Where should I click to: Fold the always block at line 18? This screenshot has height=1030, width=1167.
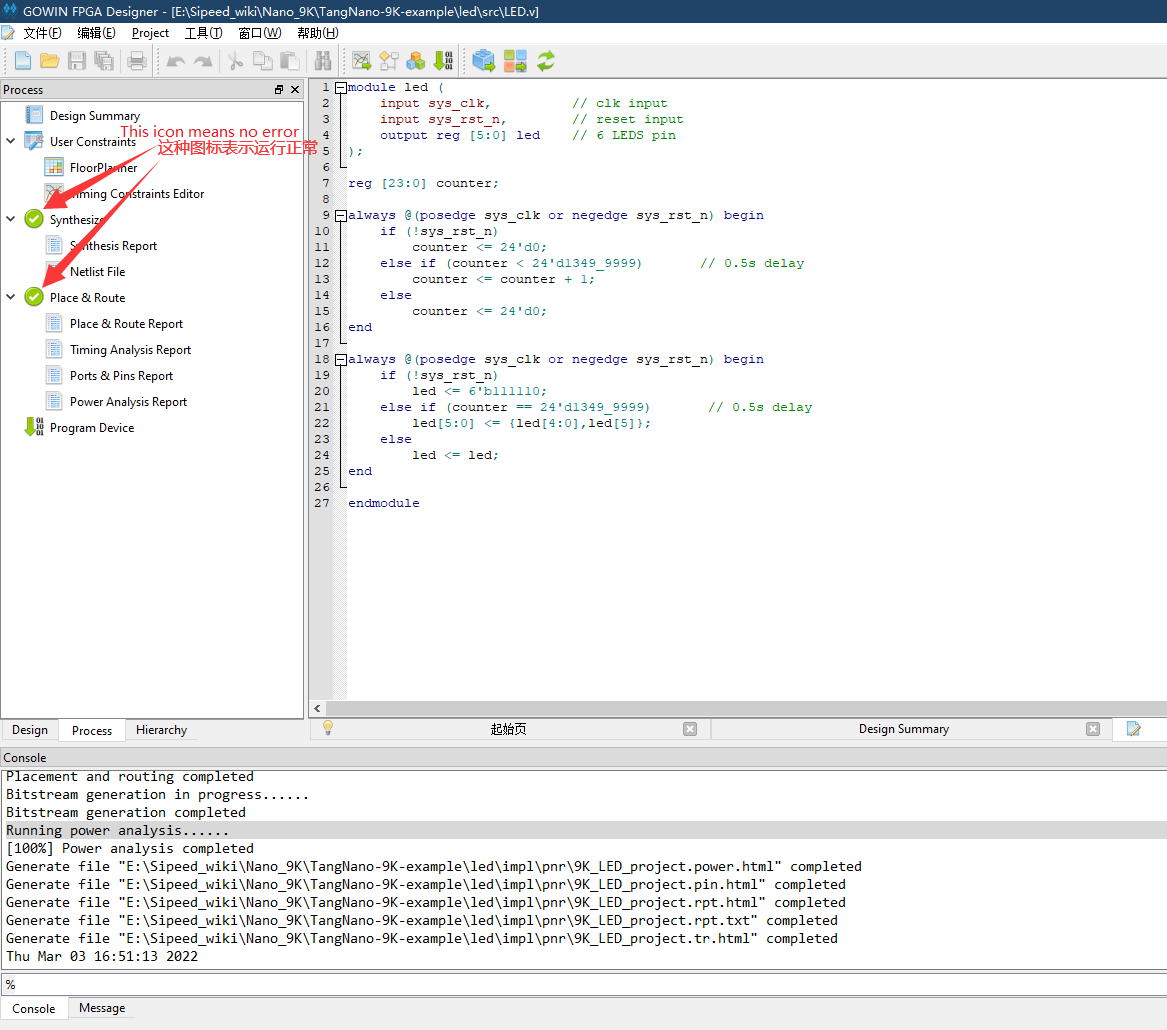coord(340,359)
